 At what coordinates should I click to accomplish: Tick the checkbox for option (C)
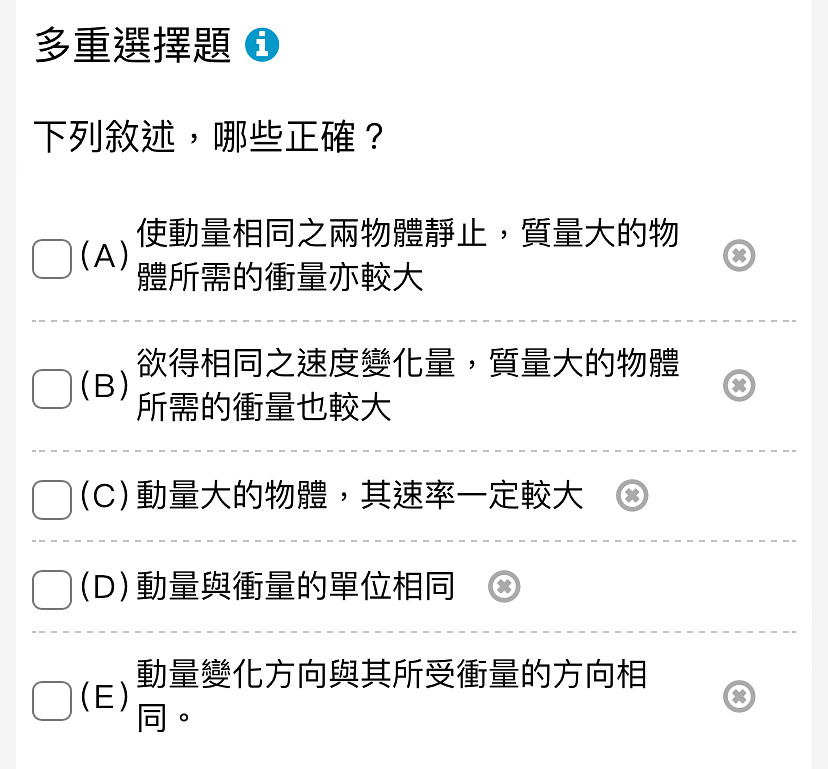pos(52,500)
